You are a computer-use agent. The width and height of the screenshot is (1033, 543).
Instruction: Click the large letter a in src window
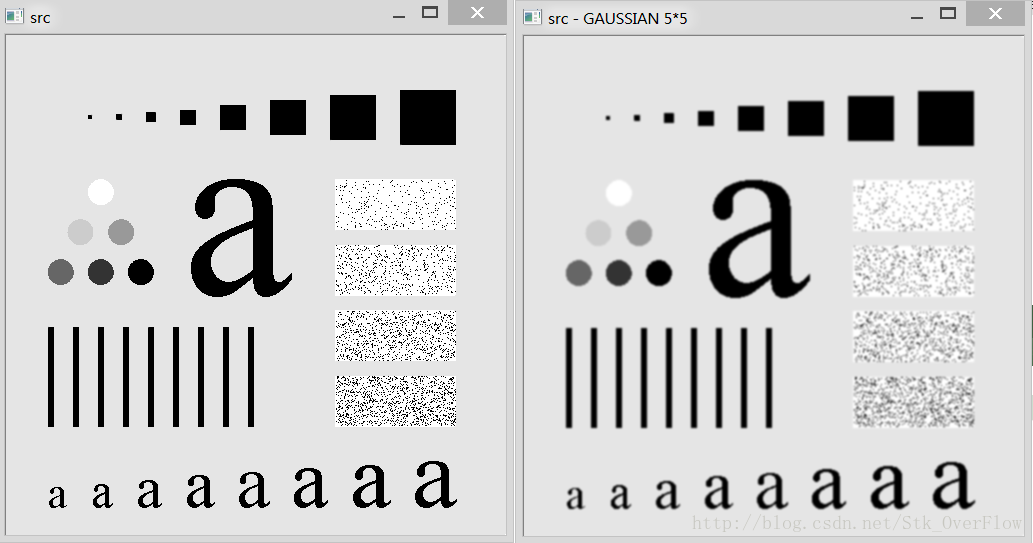point(241,237)
